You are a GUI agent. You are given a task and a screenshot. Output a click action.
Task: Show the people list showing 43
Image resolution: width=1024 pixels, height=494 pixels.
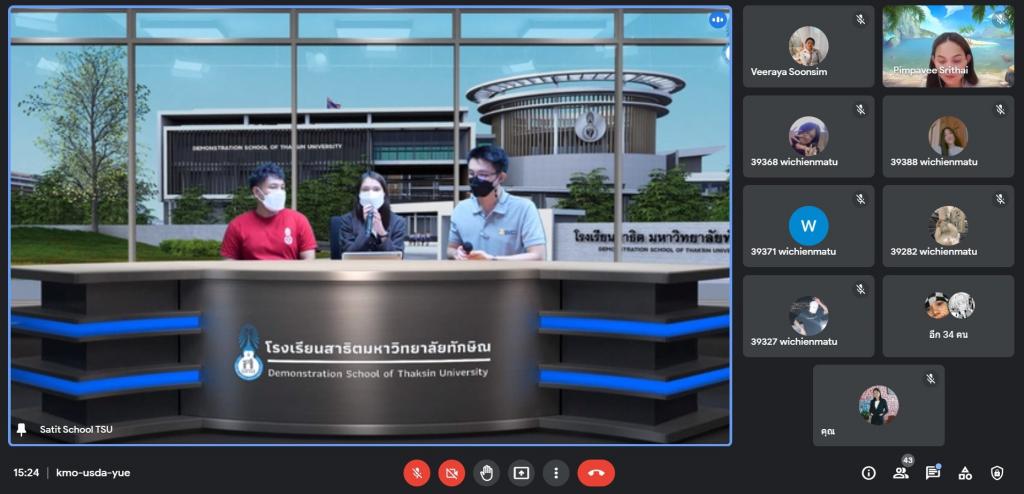point(901,472)
